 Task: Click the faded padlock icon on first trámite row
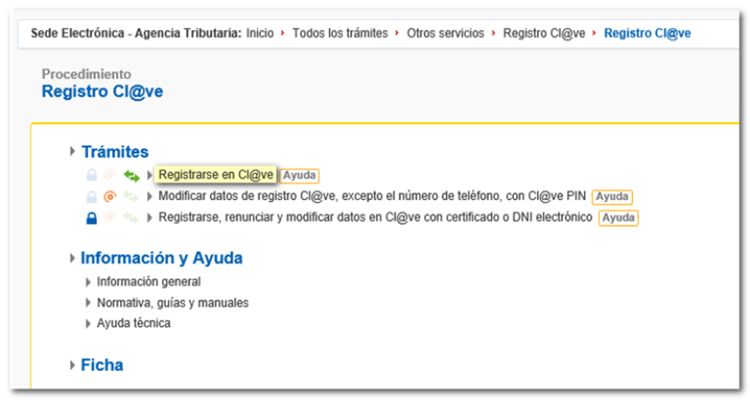coord(92,176)
